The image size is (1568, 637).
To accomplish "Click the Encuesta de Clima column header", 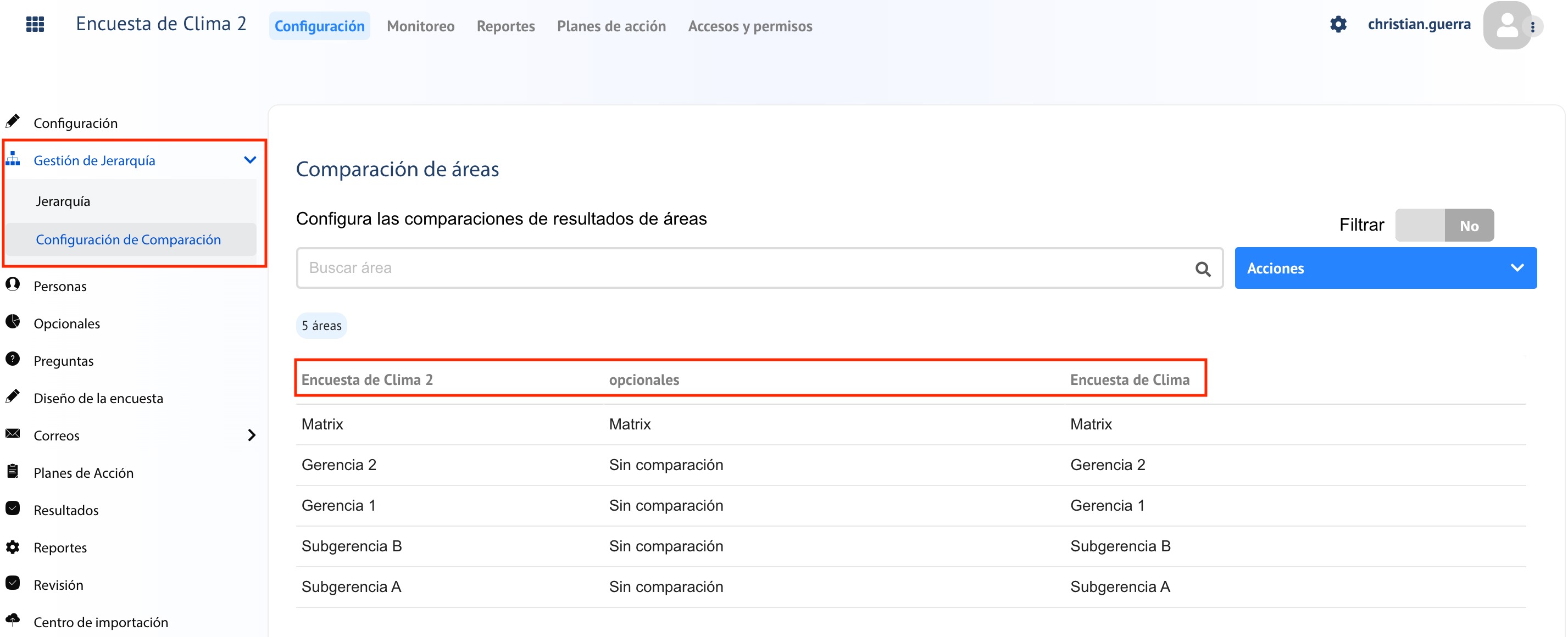I will point(1129,379).
